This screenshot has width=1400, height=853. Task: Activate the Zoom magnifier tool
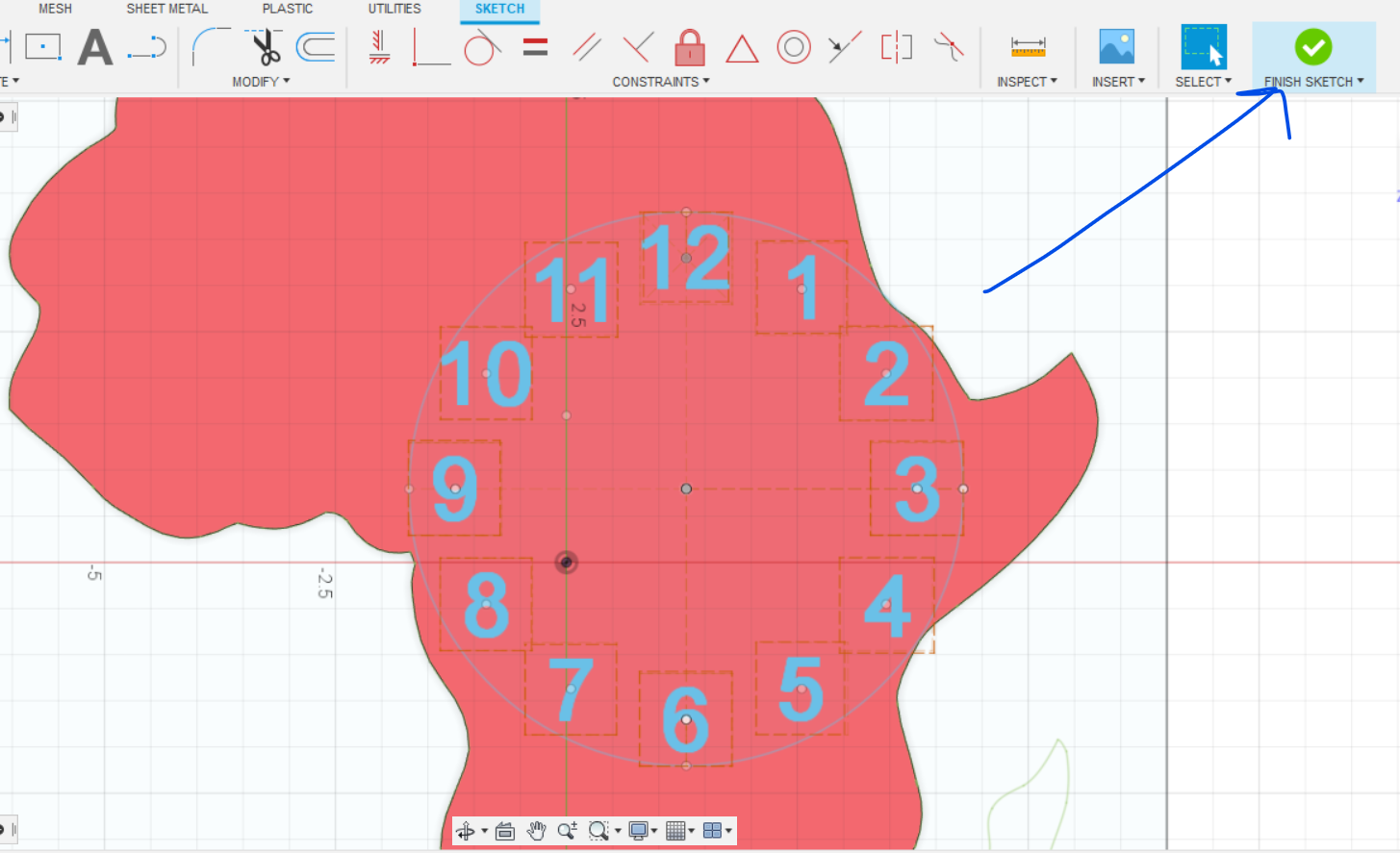pos(568,831)
